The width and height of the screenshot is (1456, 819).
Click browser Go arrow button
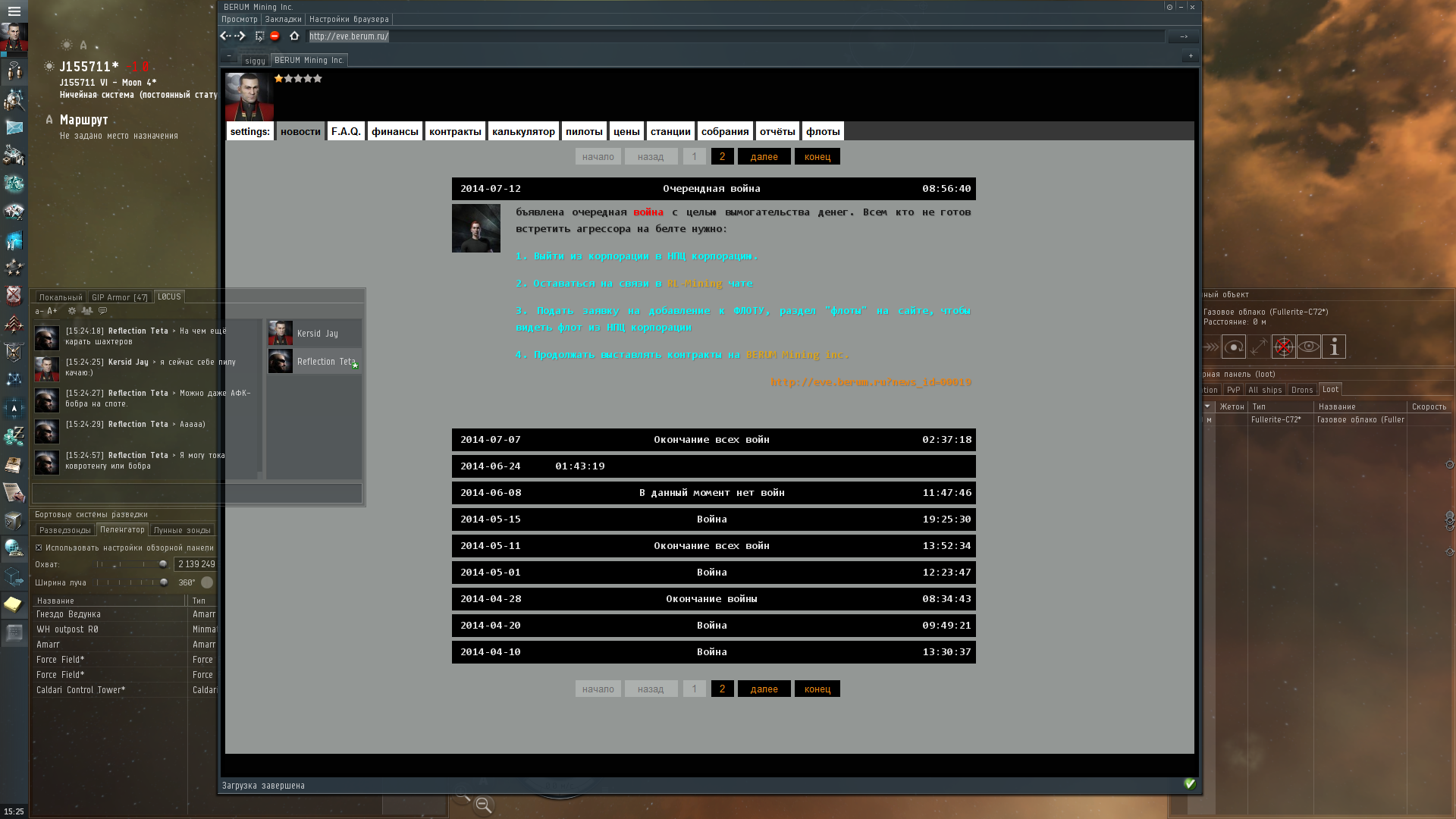click(x=1184, y=36)
